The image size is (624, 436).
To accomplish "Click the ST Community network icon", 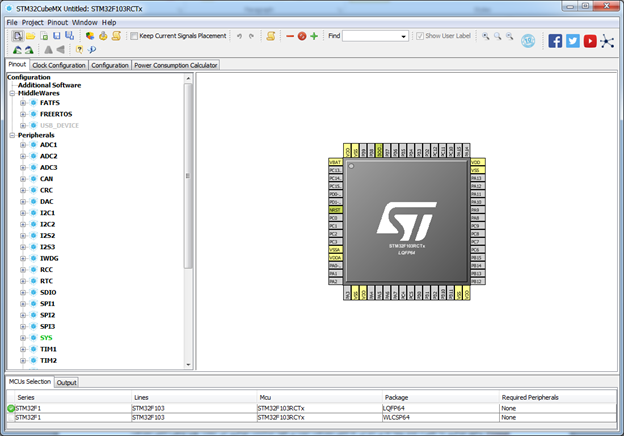I will point(607,41).
